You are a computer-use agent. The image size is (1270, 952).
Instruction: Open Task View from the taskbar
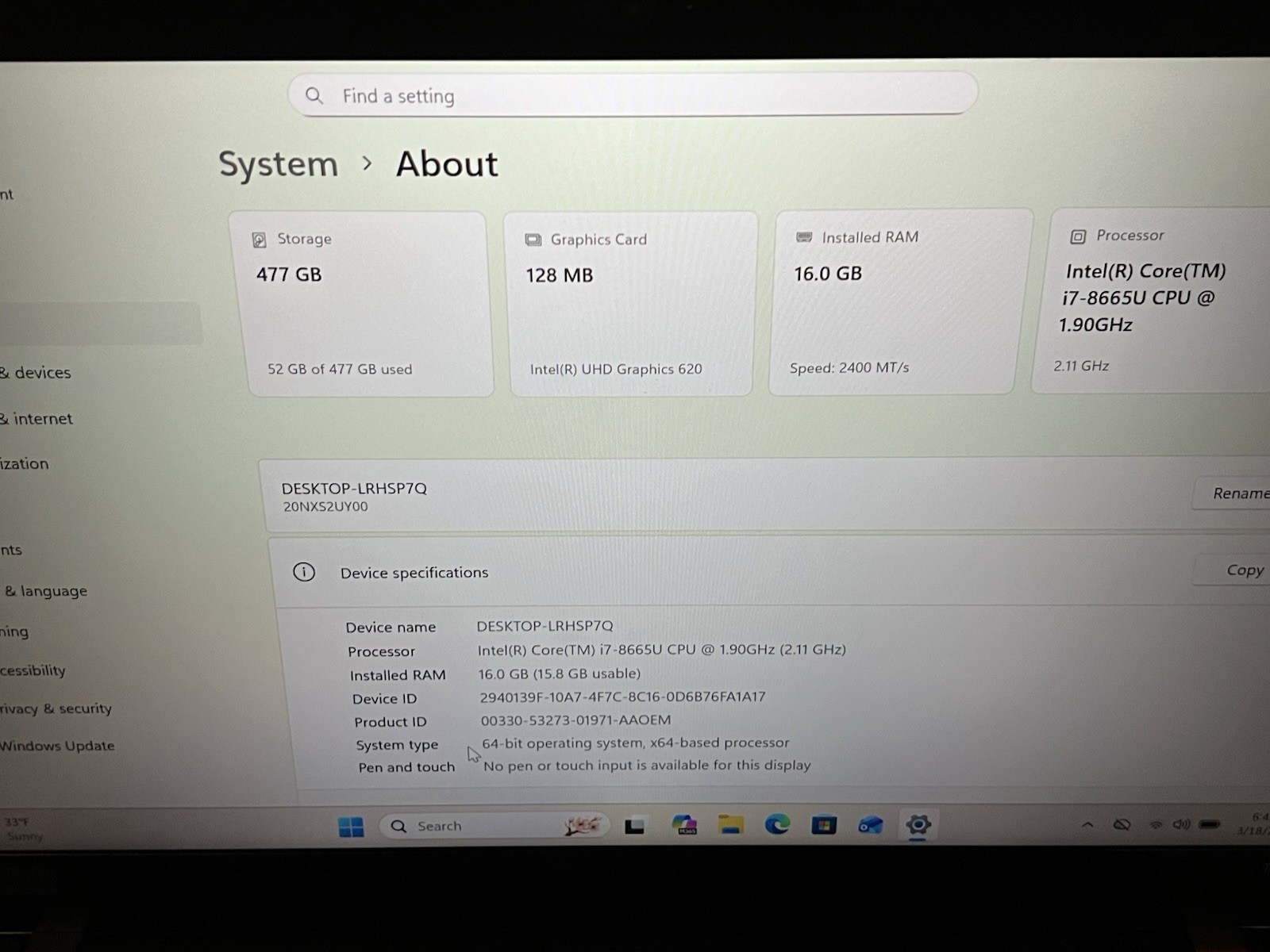pyautogui.click(x=634, y=827)
